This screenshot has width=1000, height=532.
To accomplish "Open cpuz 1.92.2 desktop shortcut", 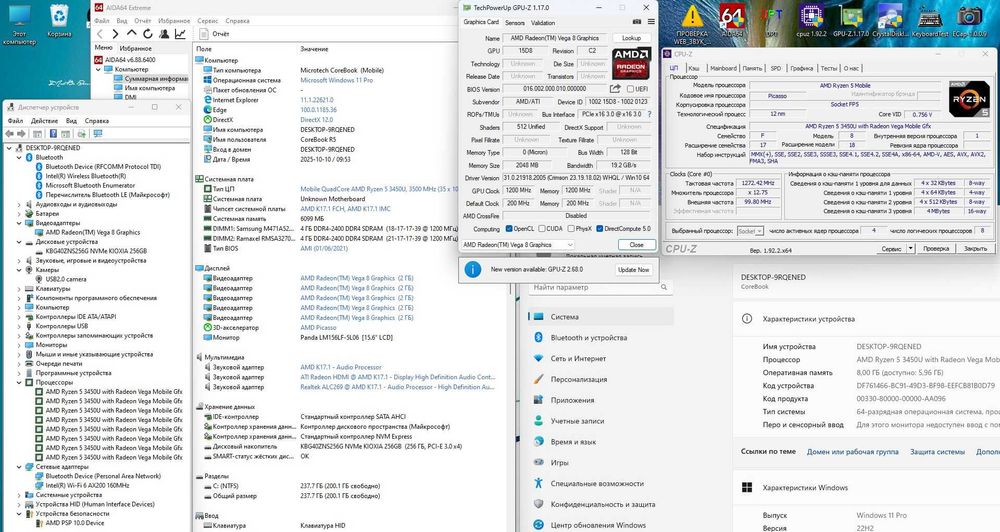I will tap(811, 20).
